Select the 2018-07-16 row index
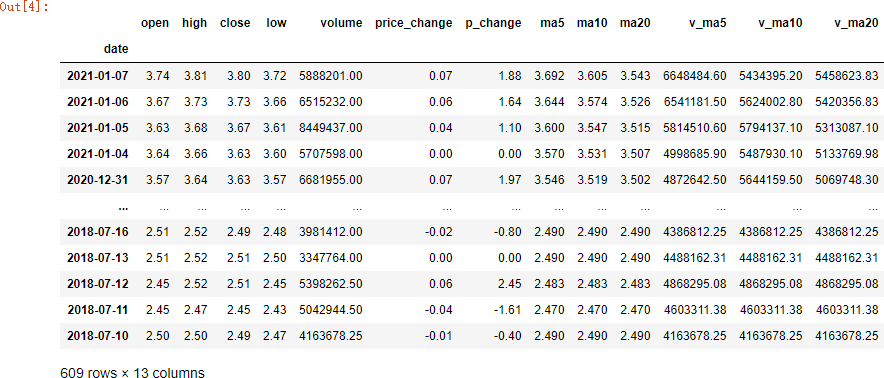Screen dimensions: 884x378 [98, 232]
